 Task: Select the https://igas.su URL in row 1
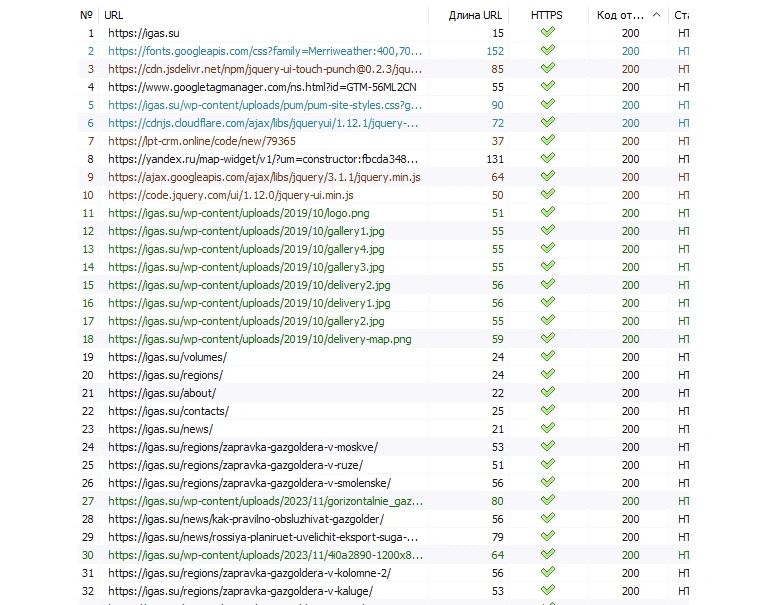[144, 33]
